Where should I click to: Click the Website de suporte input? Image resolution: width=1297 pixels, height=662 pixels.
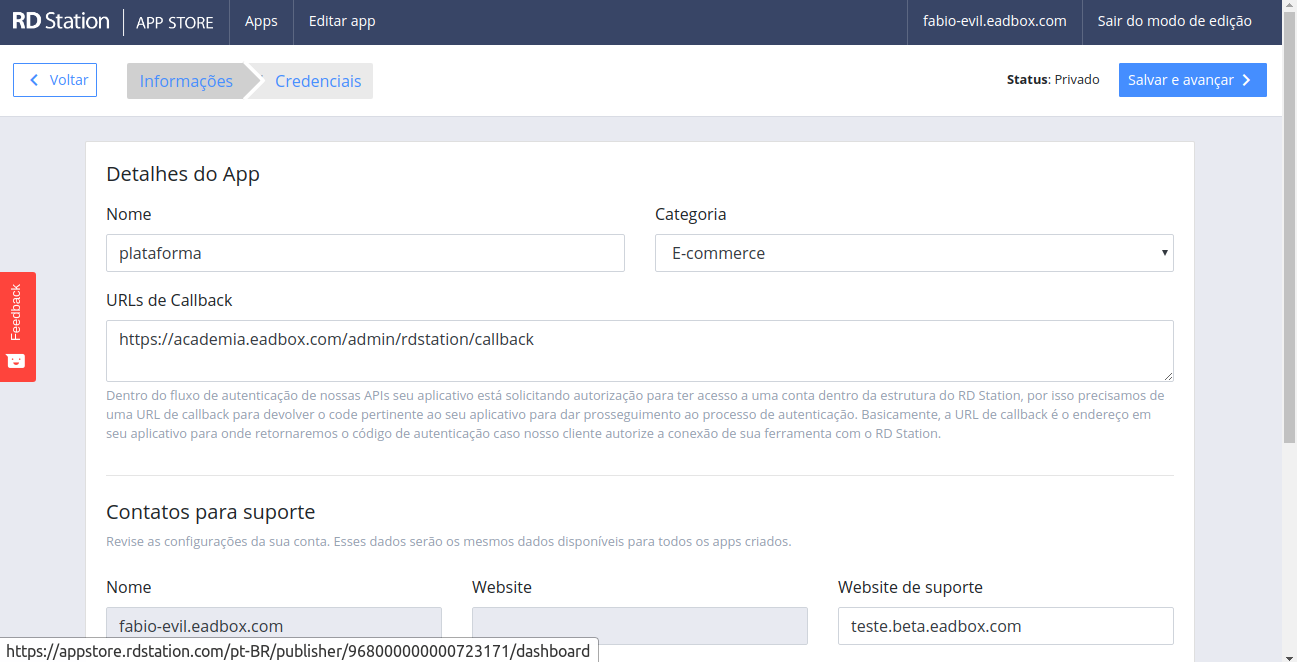pos(1005,626)
